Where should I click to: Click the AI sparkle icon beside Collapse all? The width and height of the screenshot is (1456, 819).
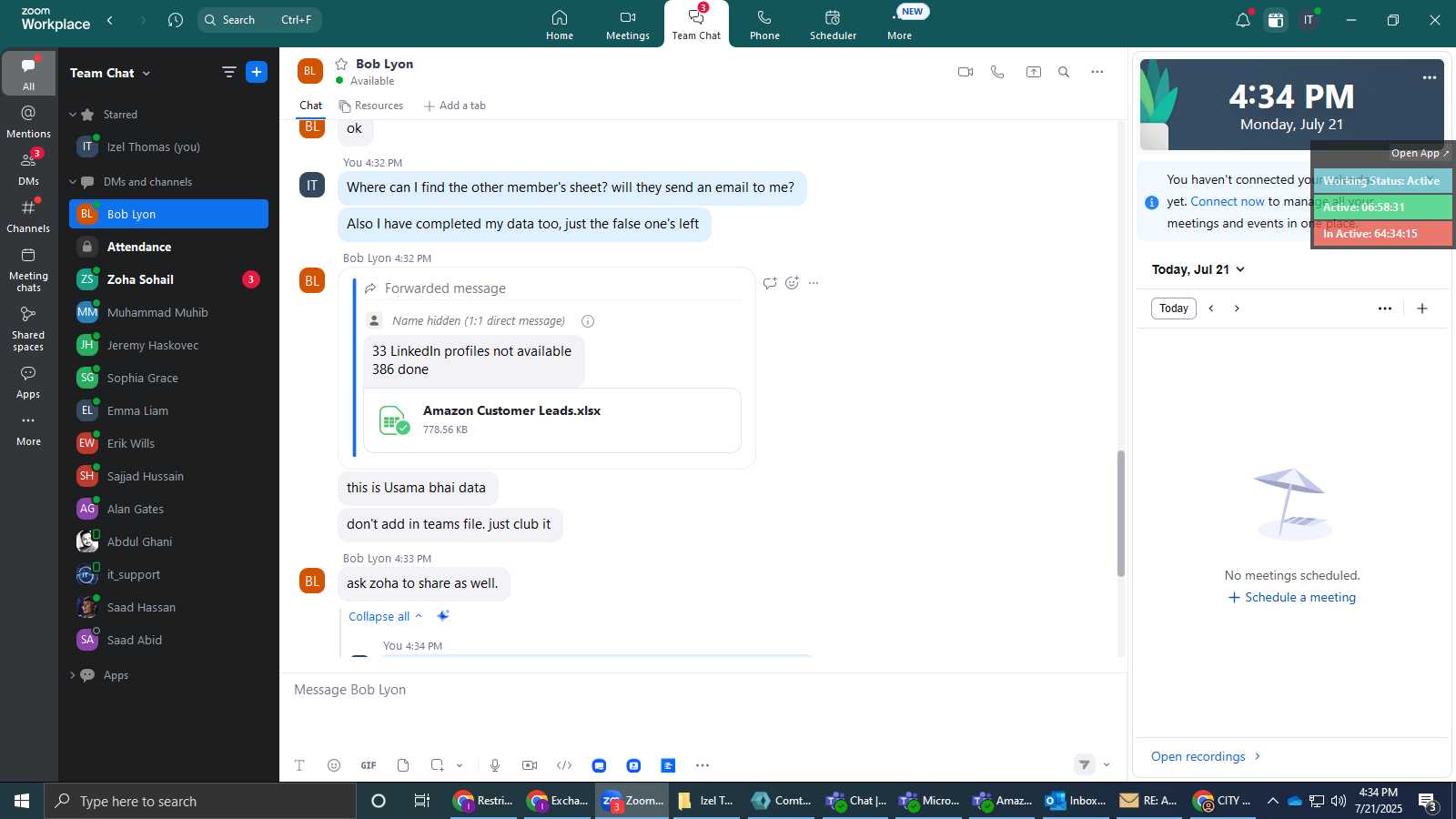click(x=443, y=616)
